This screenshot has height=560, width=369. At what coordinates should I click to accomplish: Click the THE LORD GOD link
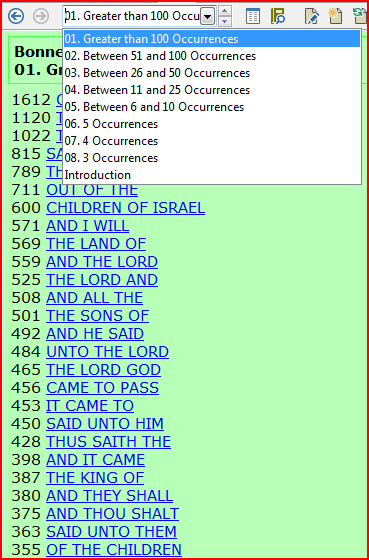103,370
